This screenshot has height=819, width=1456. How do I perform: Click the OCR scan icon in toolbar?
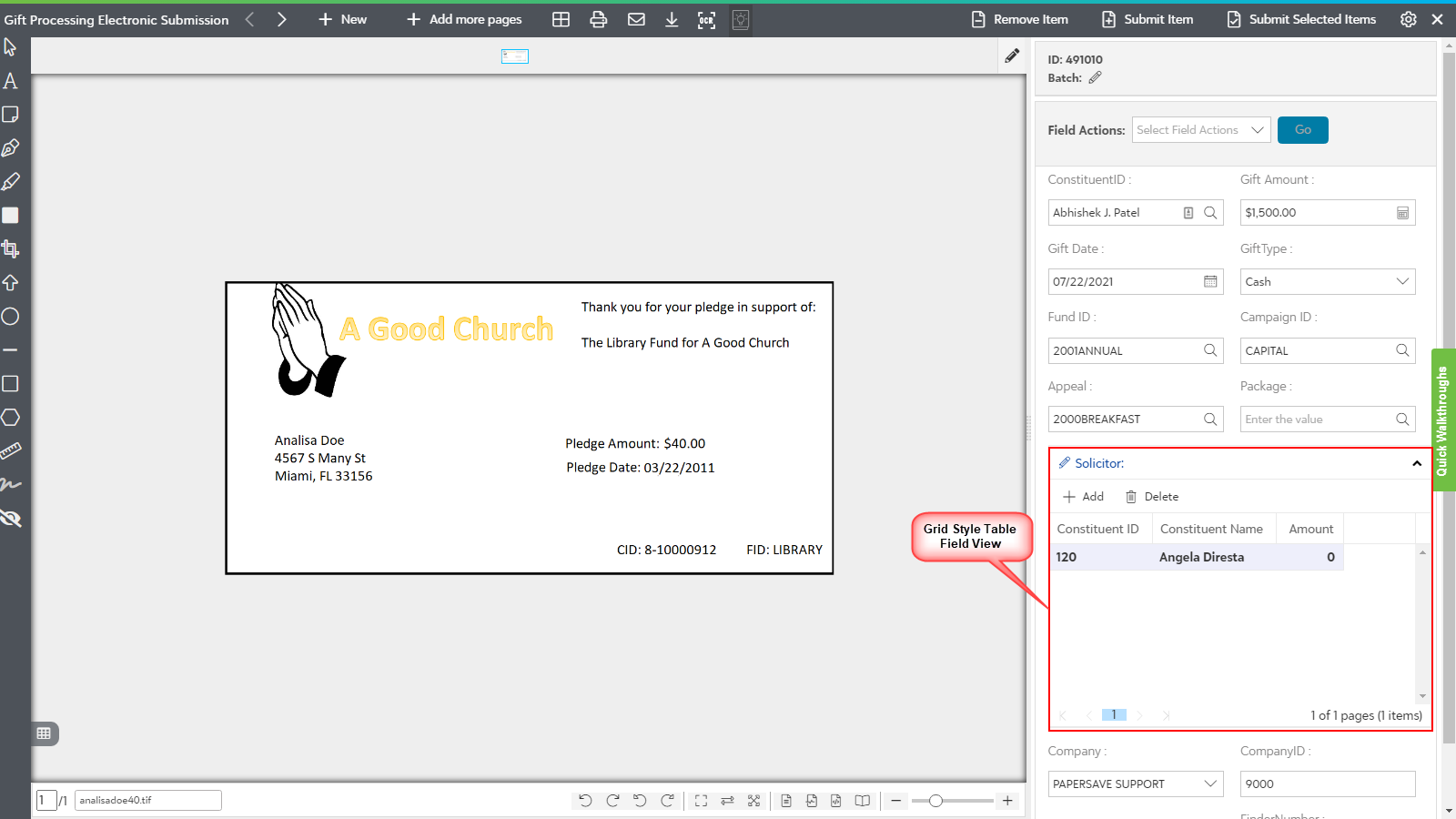click(x=706, y=20)
